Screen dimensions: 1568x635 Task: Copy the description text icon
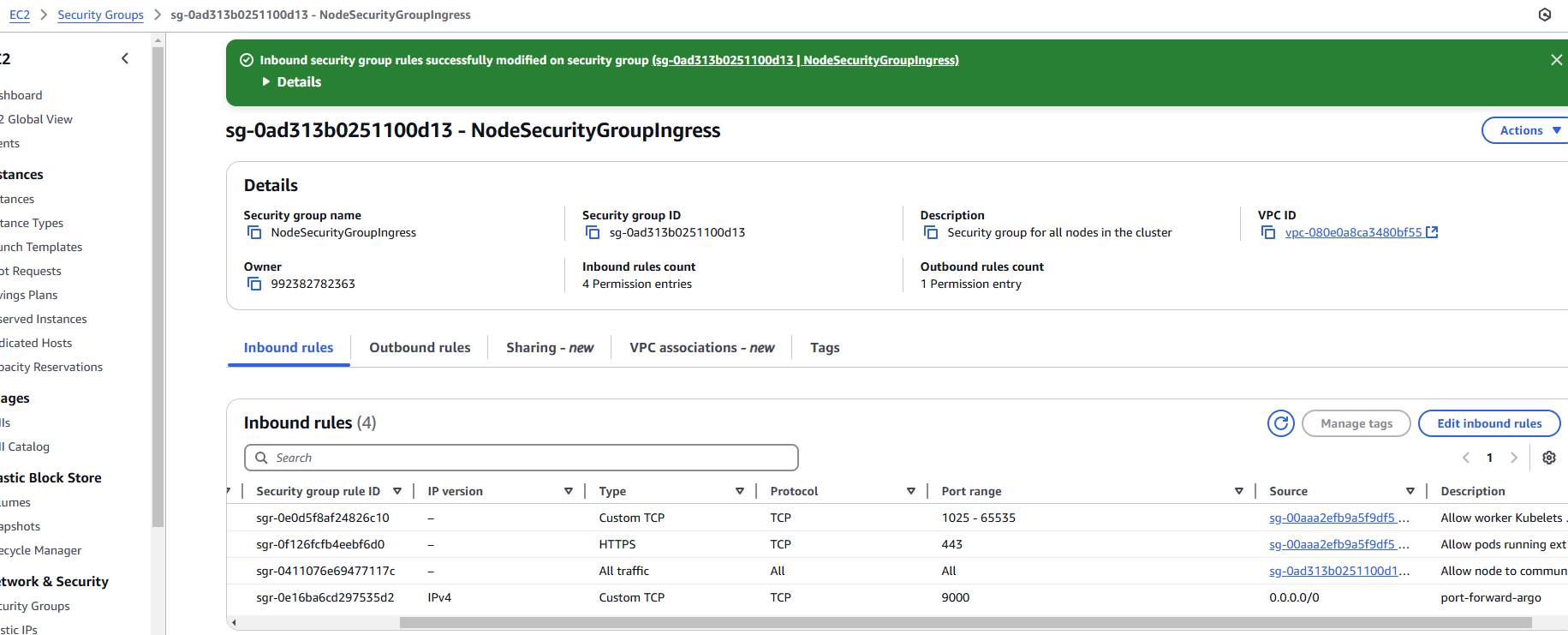tap(931, 232)
